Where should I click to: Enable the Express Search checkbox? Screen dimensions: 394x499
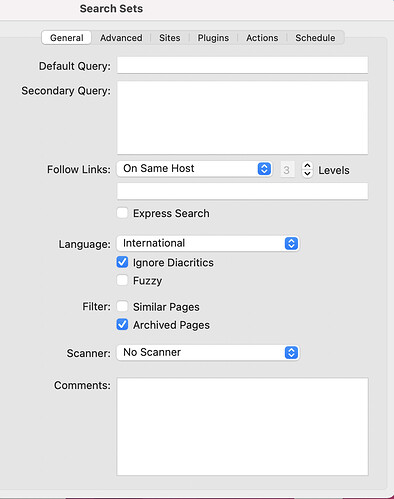point(122,213)
